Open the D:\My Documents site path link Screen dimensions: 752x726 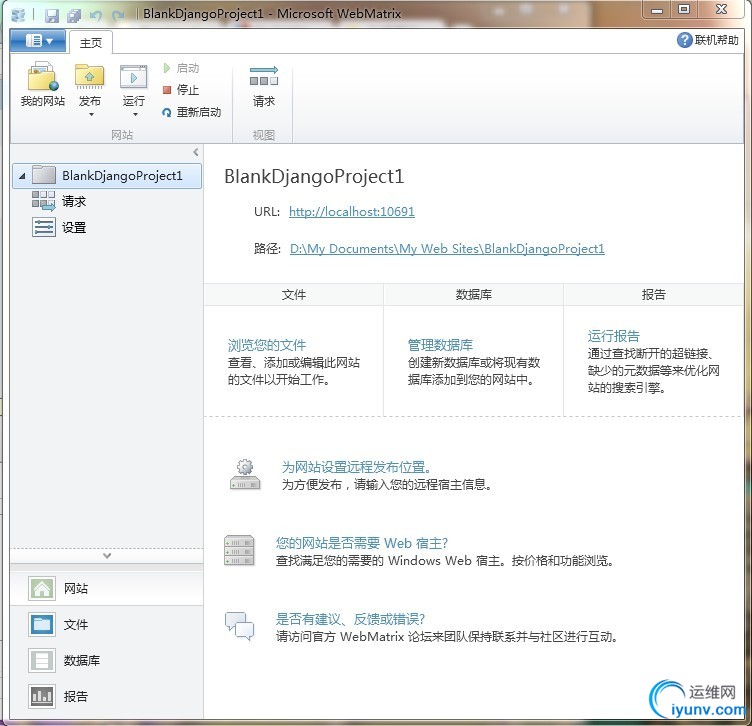(447, 249)
